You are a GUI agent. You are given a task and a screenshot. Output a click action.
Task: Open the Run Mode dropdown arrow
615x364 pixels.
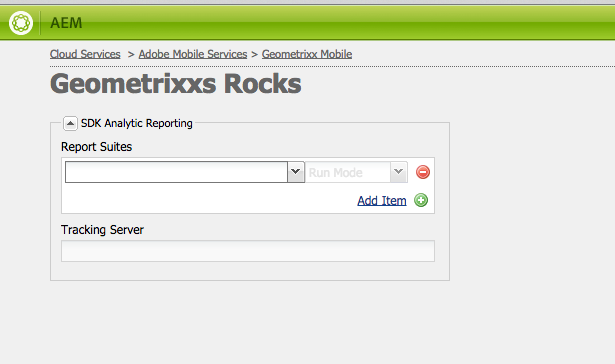click(x=398, y=172)
